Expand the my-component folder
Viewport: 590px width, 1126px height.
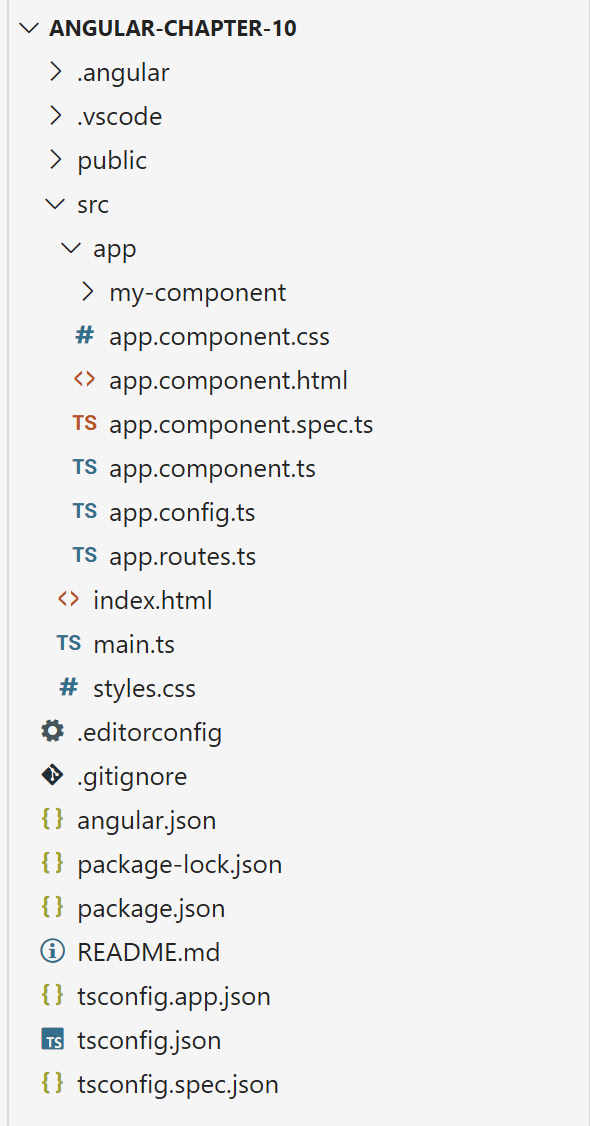click(x=86, y=291)
